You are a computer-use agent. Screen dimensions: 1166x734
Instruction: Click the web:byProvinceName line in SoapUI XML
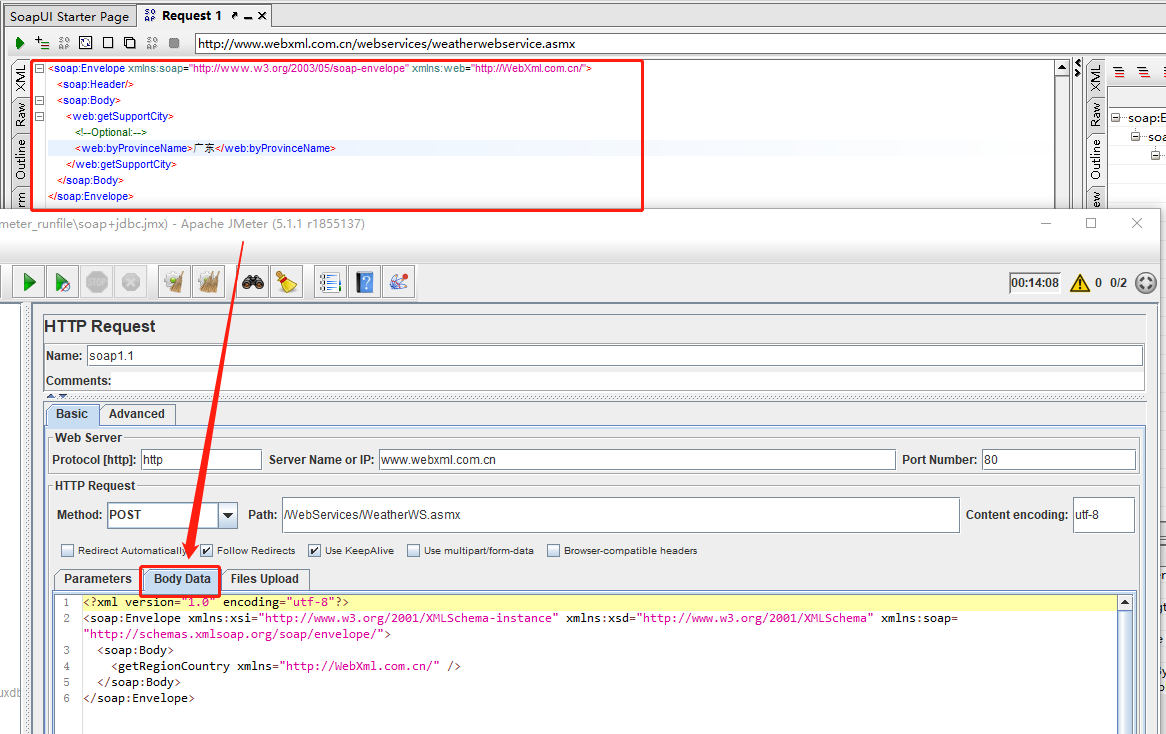click(x=550, y=148)
